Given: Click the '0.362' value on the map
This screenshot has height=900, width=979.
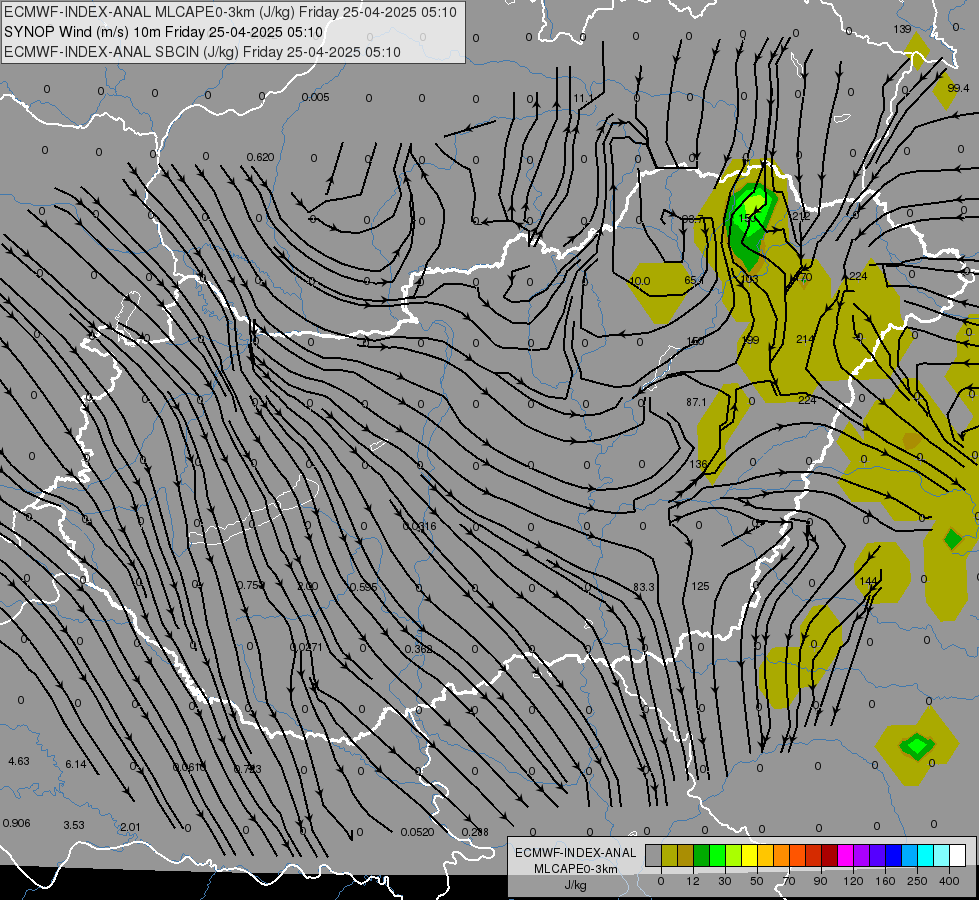Looking at the screenshot, I should (x=418, y=649).
